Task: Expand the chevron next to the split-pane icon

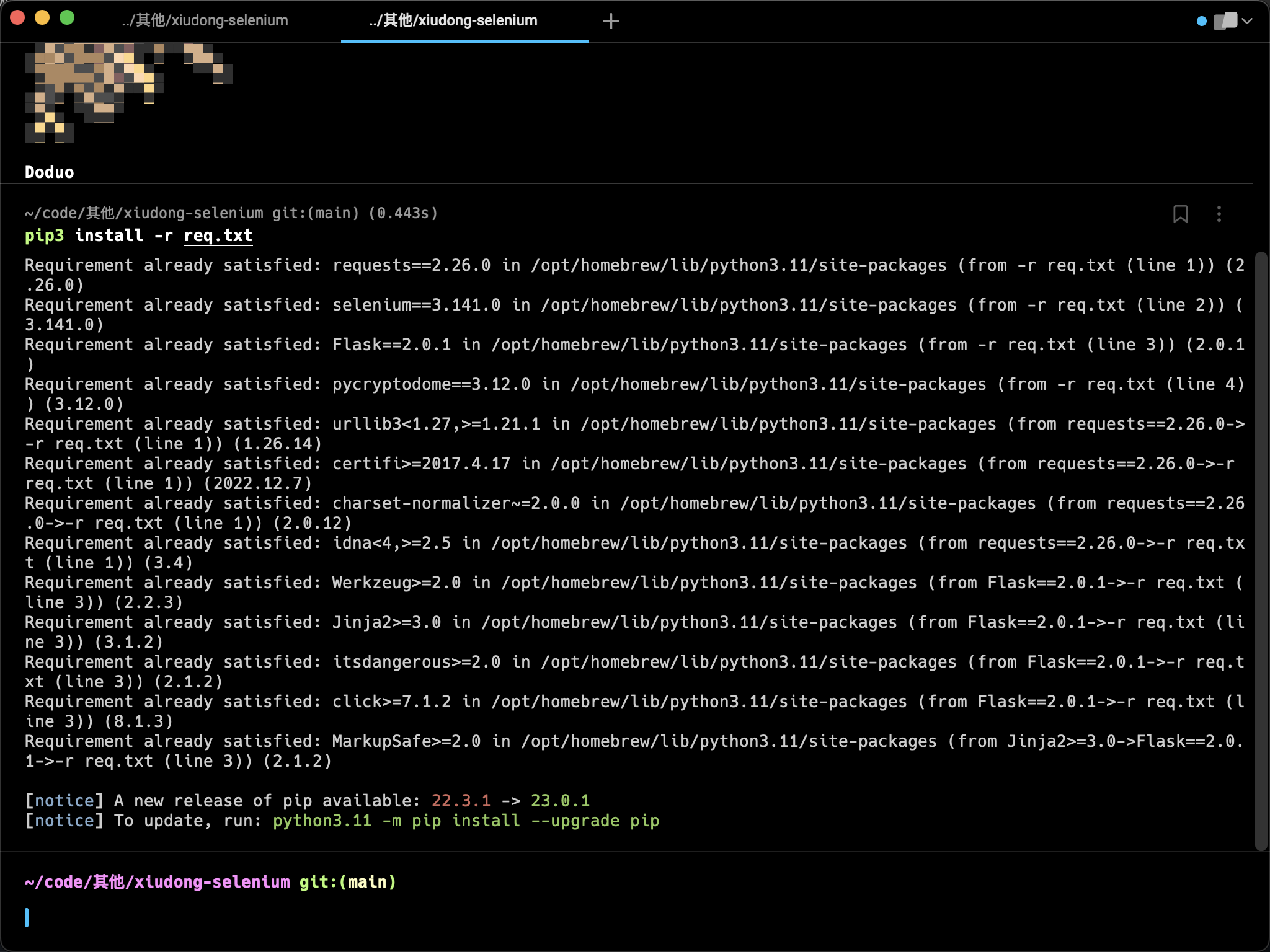Action: [1248, 20]
